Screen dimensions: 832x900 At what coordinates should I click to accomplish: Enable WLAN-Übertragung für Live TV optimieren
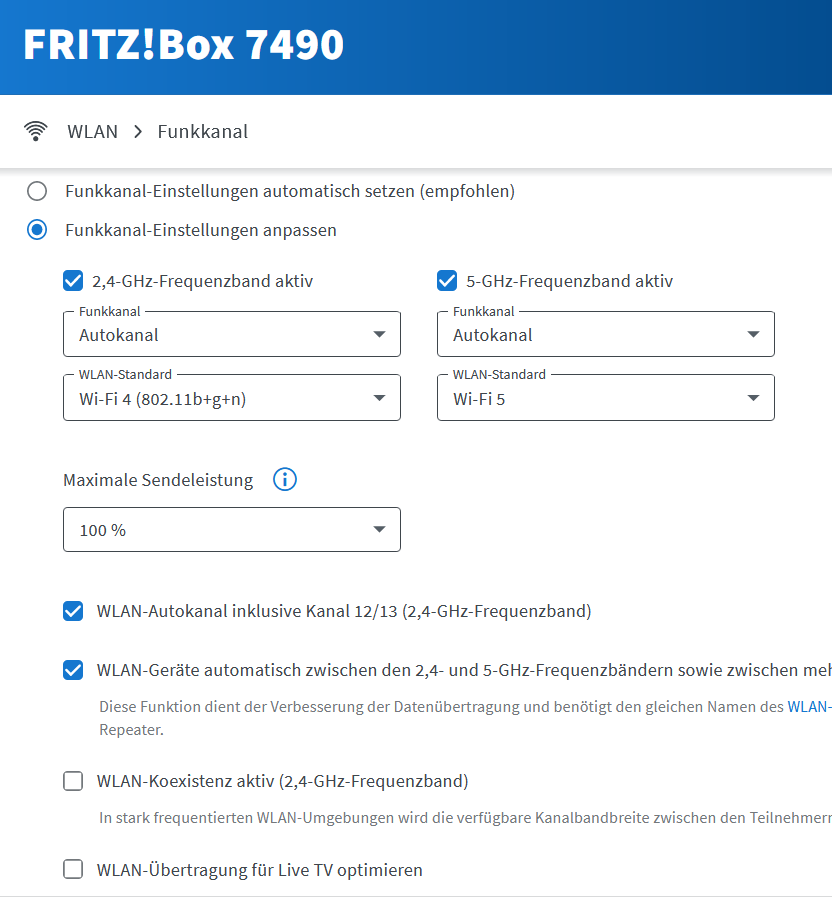tap(73, 870)
